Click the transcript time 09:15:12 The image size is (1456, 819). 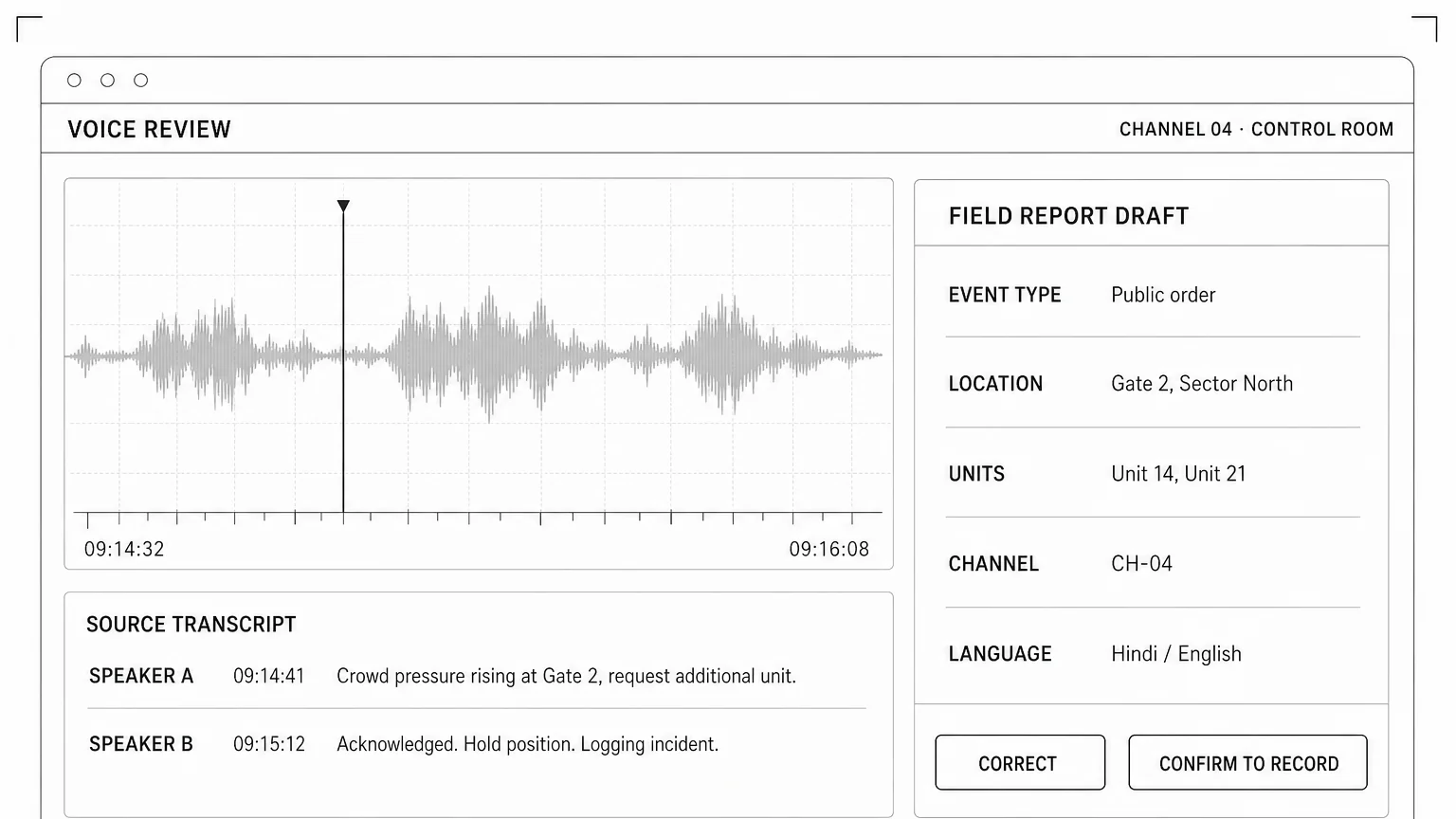pos(269,744)
